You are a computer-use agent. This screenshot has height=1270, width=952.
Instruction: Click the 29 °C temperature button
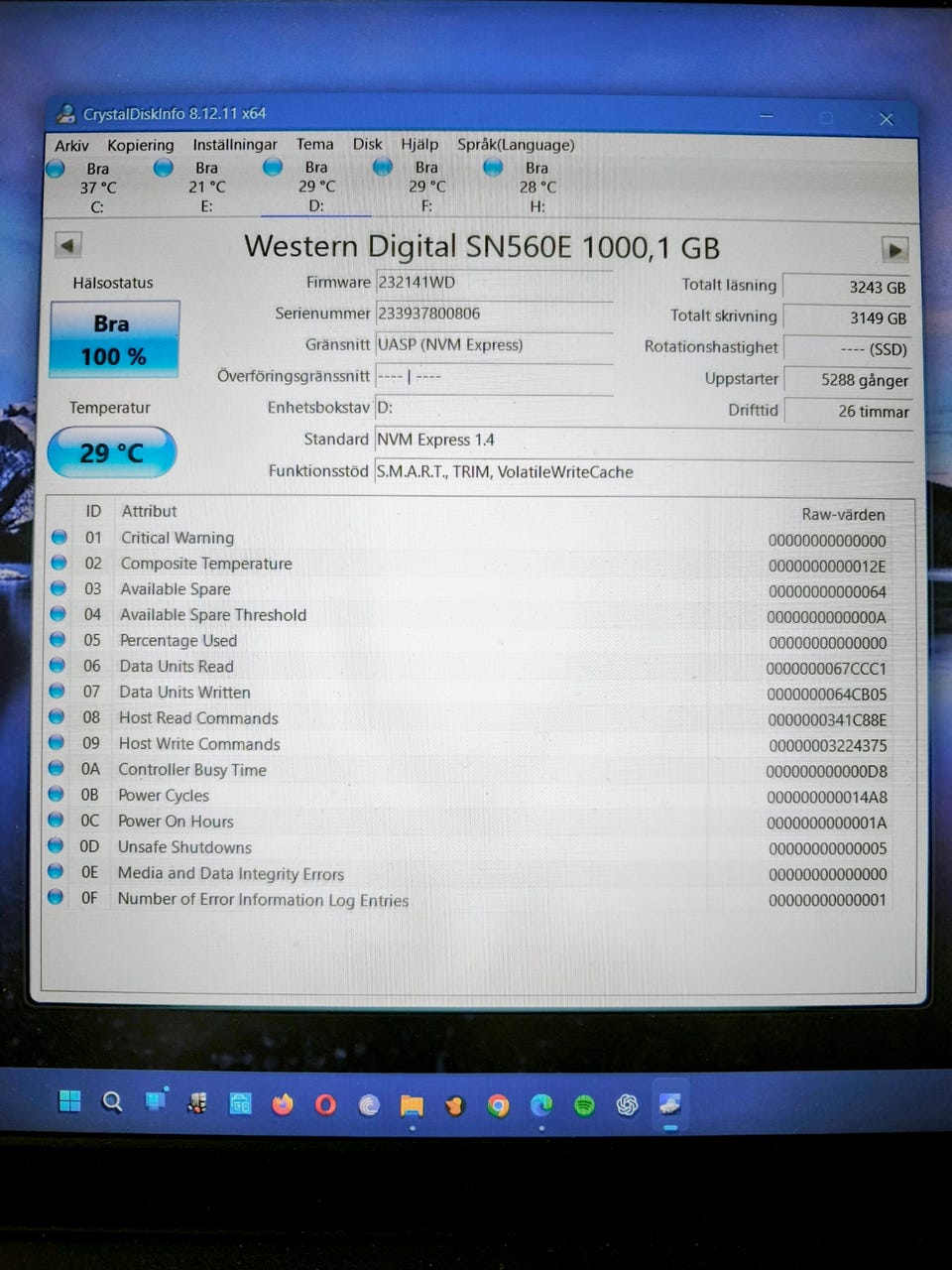112,452
